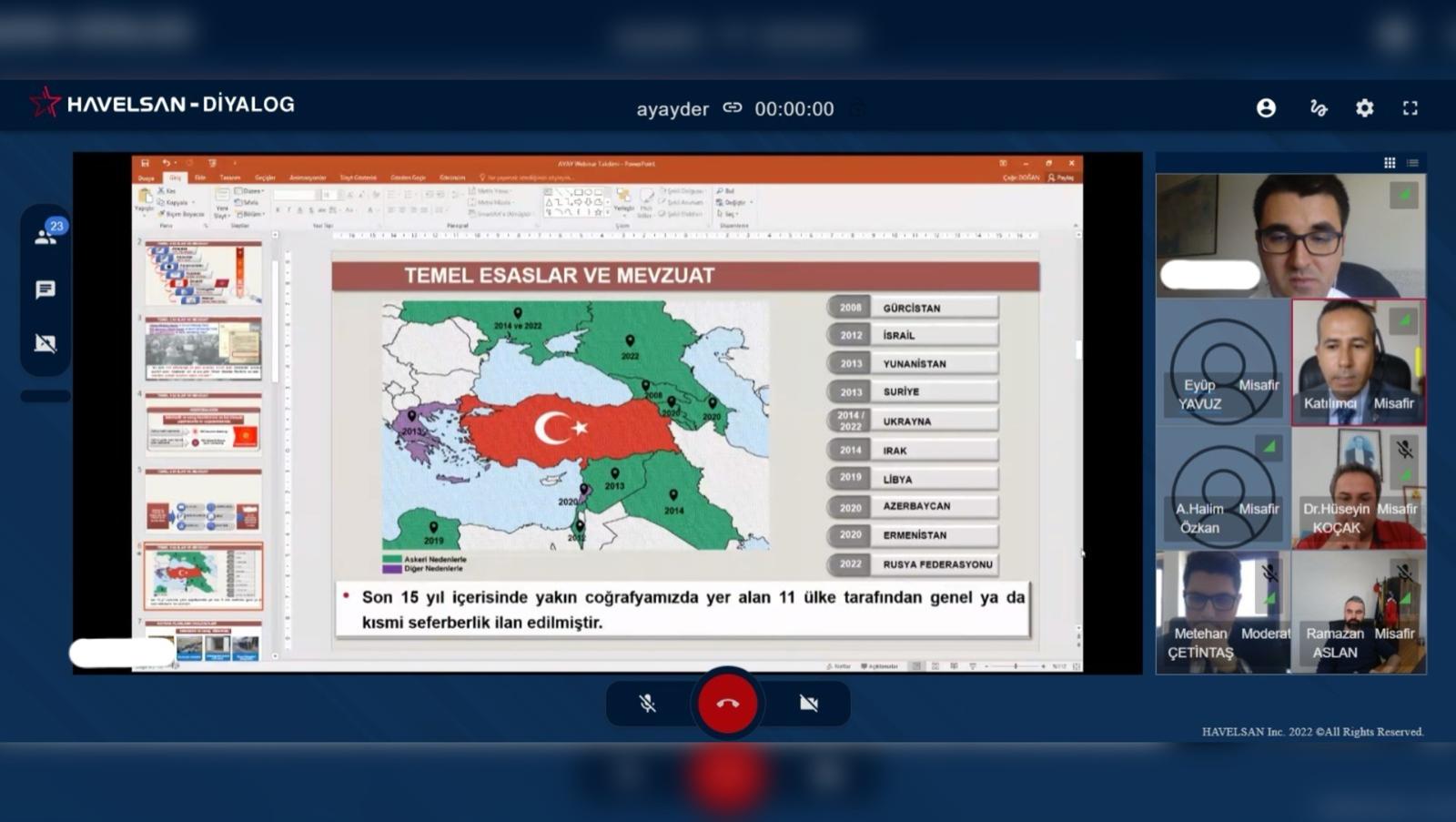1456x822 pixels.
Task: Select the map slide thumbnail in slide panel
Action: pos(202,573)
